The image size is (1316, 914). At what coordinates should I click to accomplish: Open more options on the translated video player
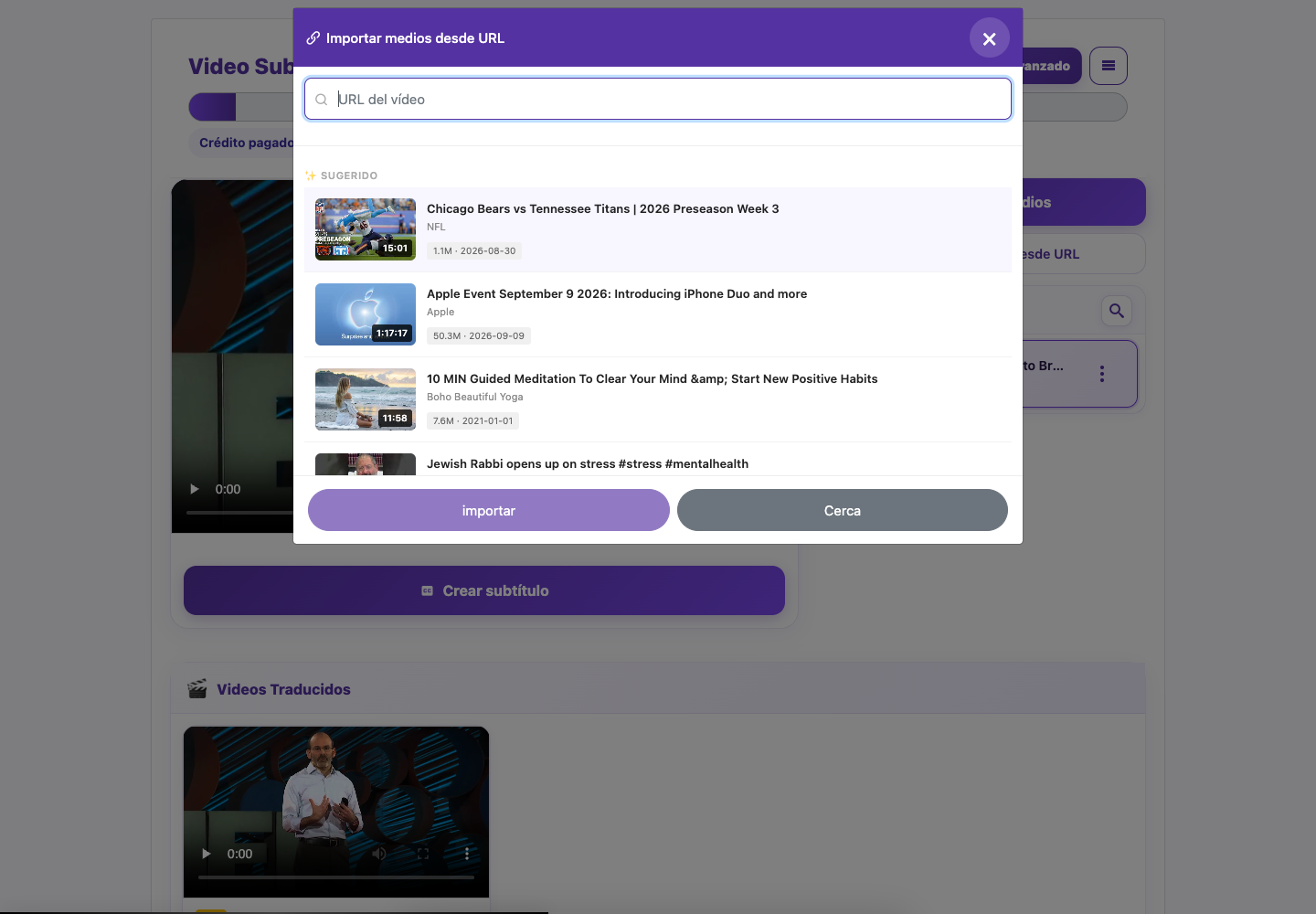pyautogui.click(x=467, y=854)
